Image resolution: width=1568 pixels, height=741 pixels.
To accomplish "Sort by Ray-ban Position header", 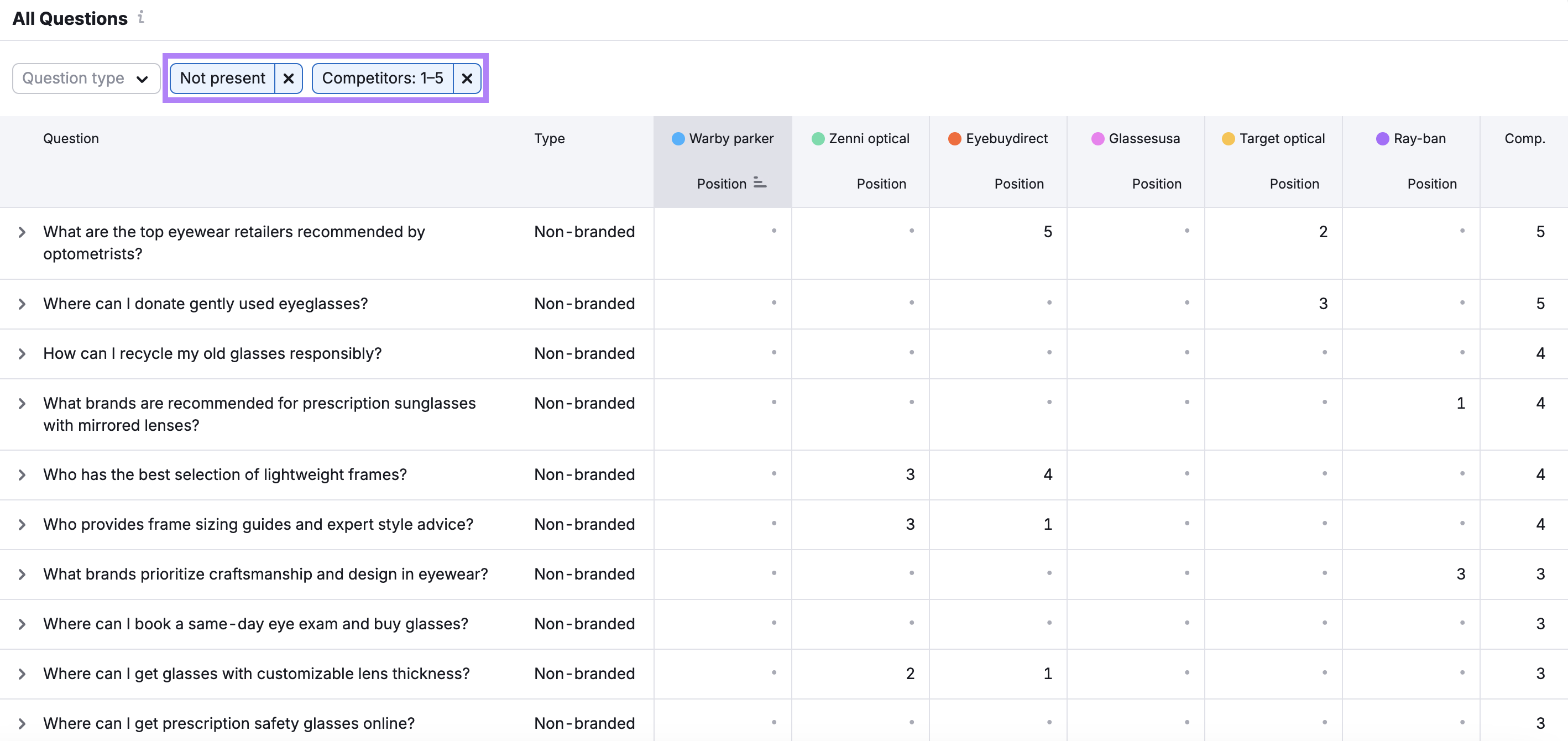I will tap(1431, 184).
